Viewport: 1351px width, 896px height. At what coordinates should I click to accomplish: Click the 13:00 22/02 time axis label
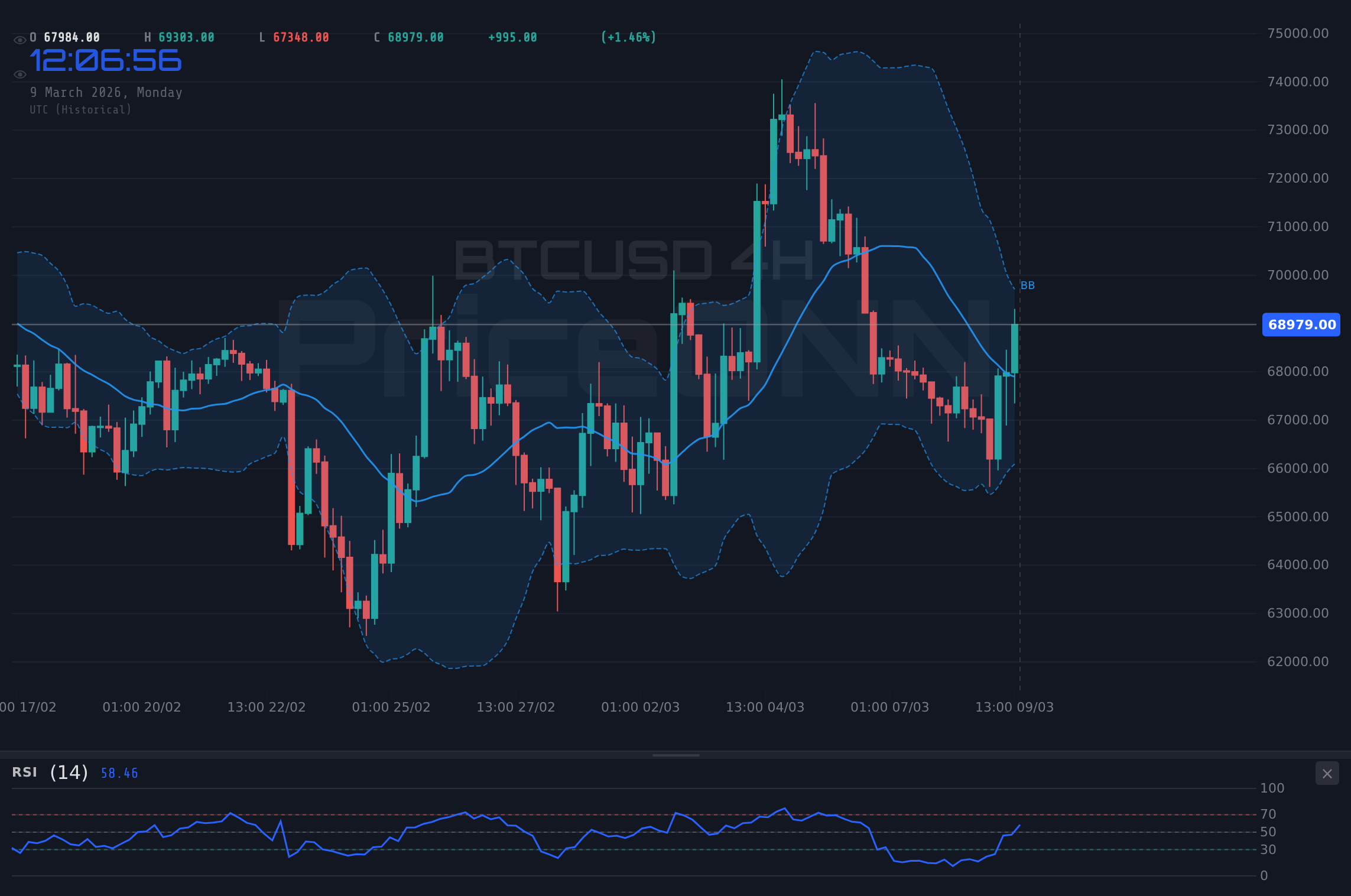click(x=267, y=707)
